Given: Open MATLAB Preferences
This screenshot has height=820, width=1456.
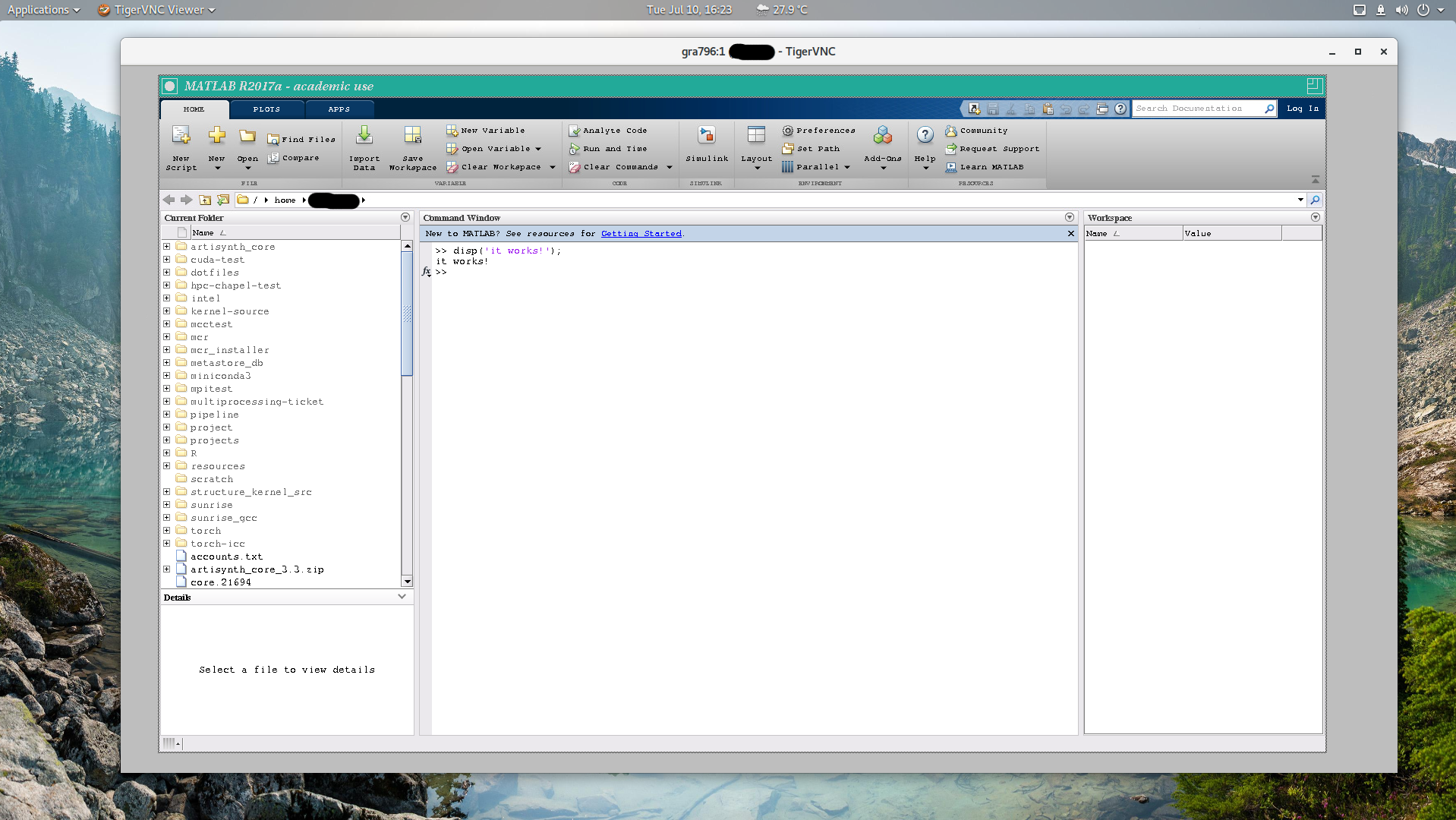Looking at the screenshot, I should point(819,131).
